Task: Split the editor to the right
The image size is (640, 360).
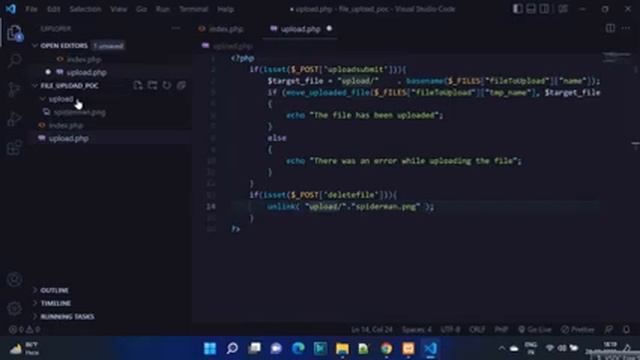Action: point(610,28)
